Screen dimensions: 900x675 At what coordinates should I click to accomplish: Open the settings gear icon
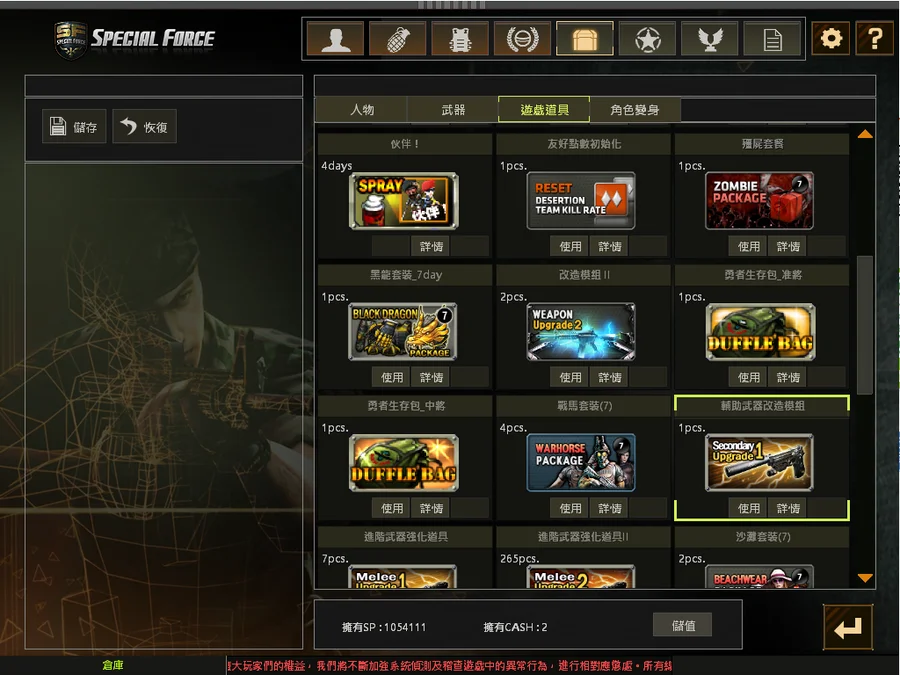click(831, 39)
